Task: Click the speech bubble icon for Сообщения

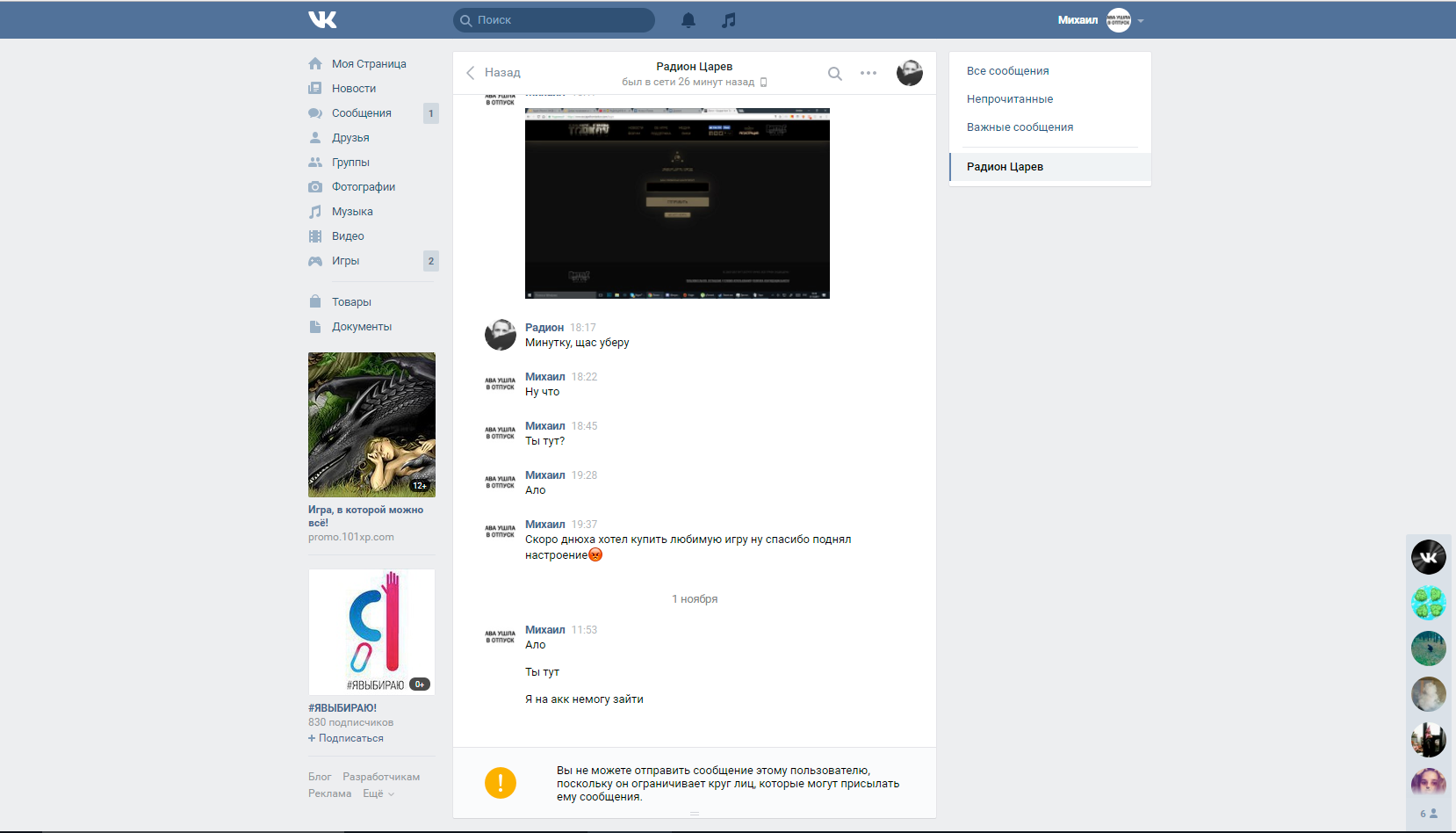Action: (315, 112)
